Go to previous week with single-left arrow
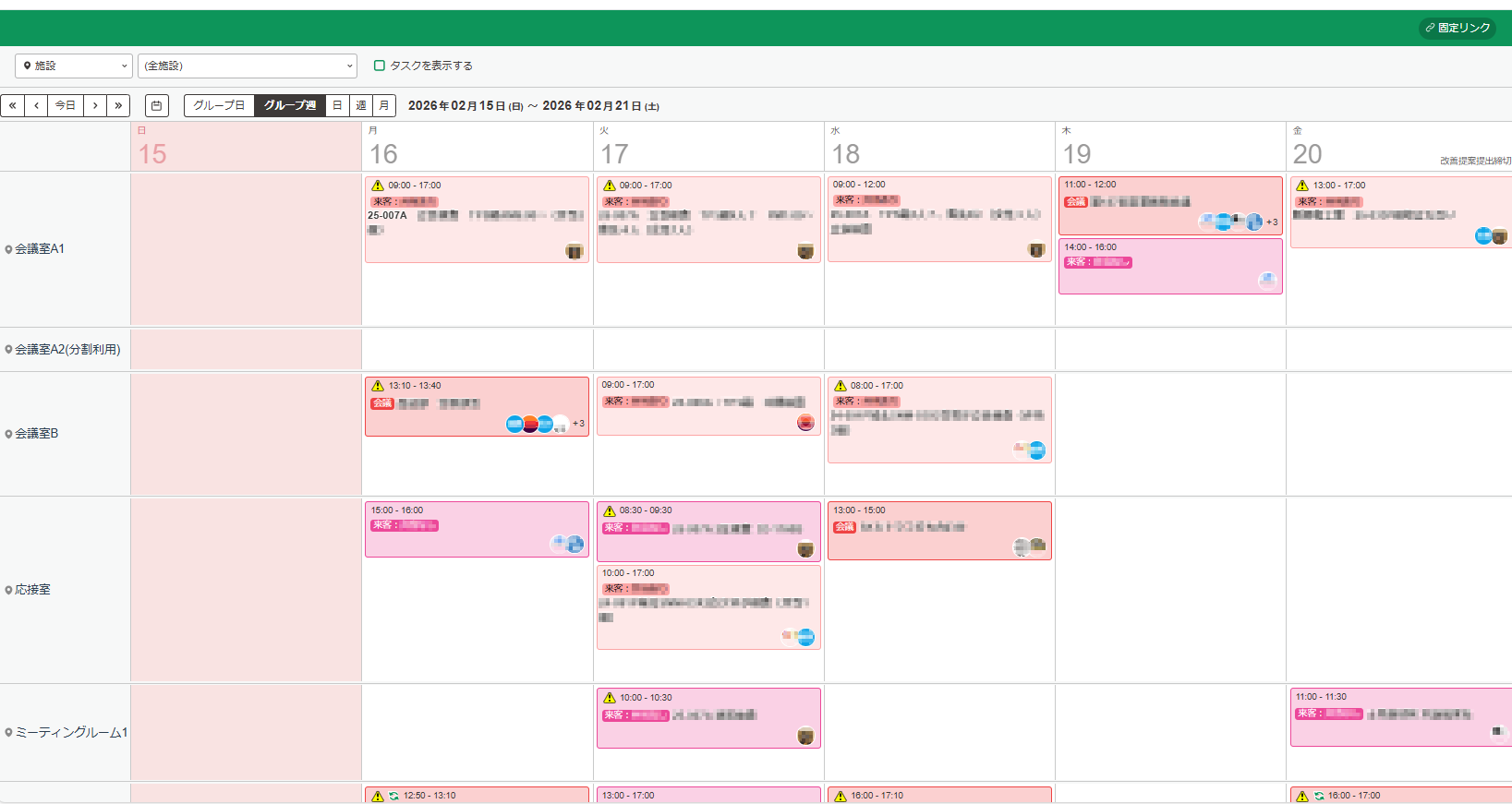 [x=36, y=106]
